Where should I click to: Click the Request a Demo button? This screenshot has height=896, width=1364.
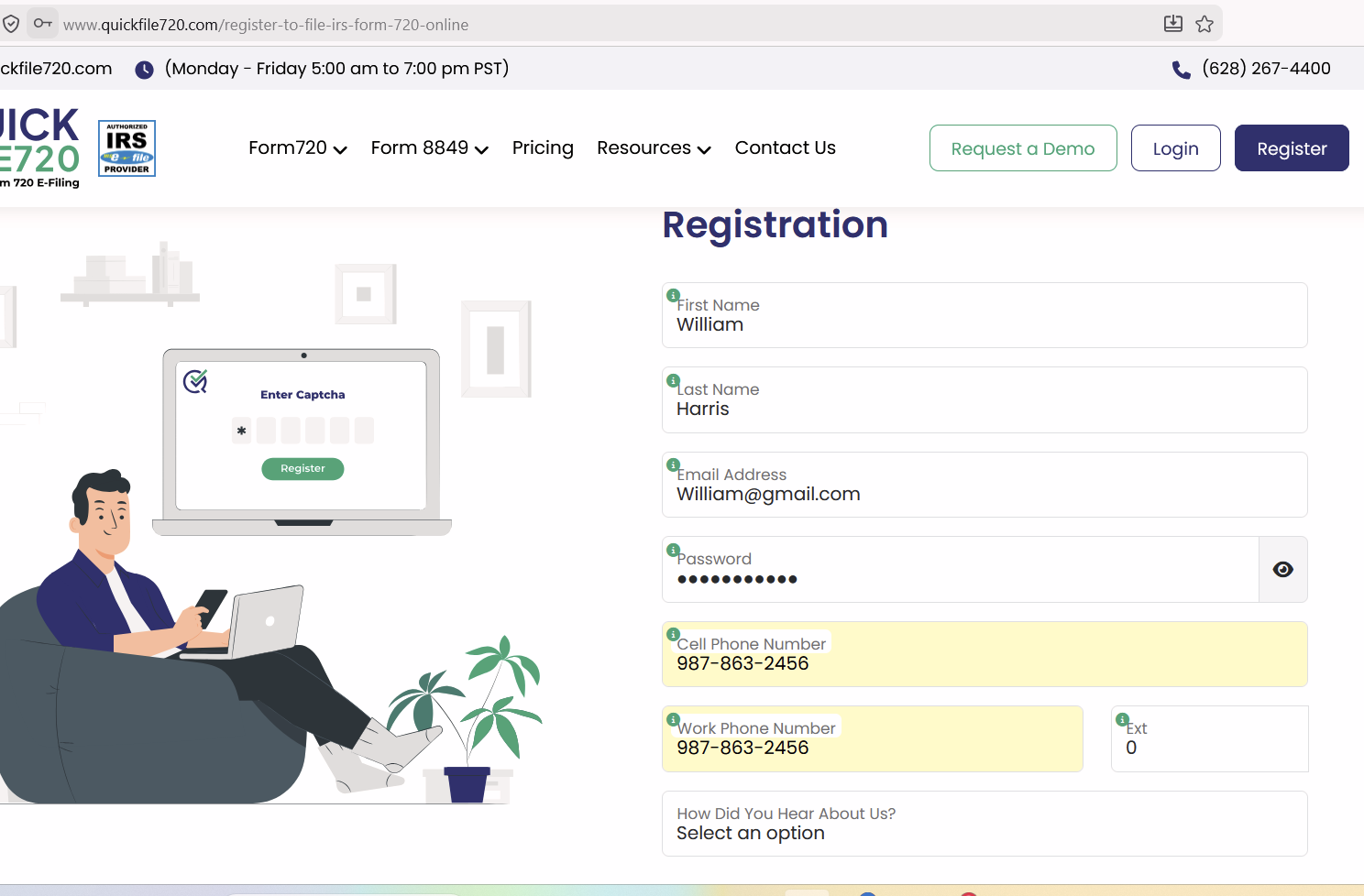(x=1023, y=148)
